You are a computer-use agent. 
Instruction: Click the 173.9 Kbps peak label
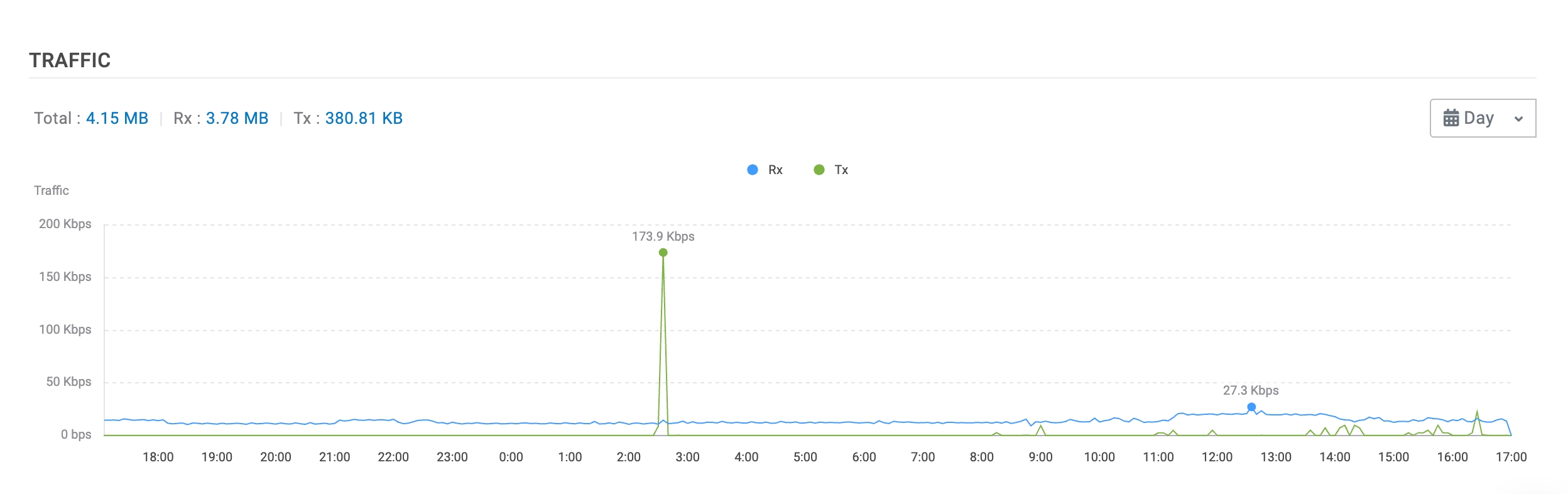663,236
